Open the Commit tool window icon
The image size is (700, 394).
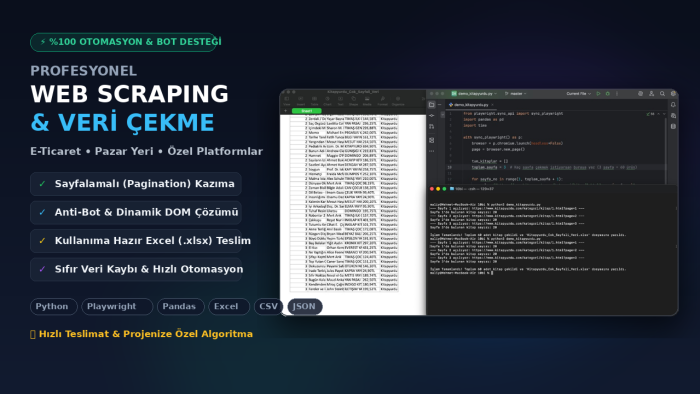(431, 116)
